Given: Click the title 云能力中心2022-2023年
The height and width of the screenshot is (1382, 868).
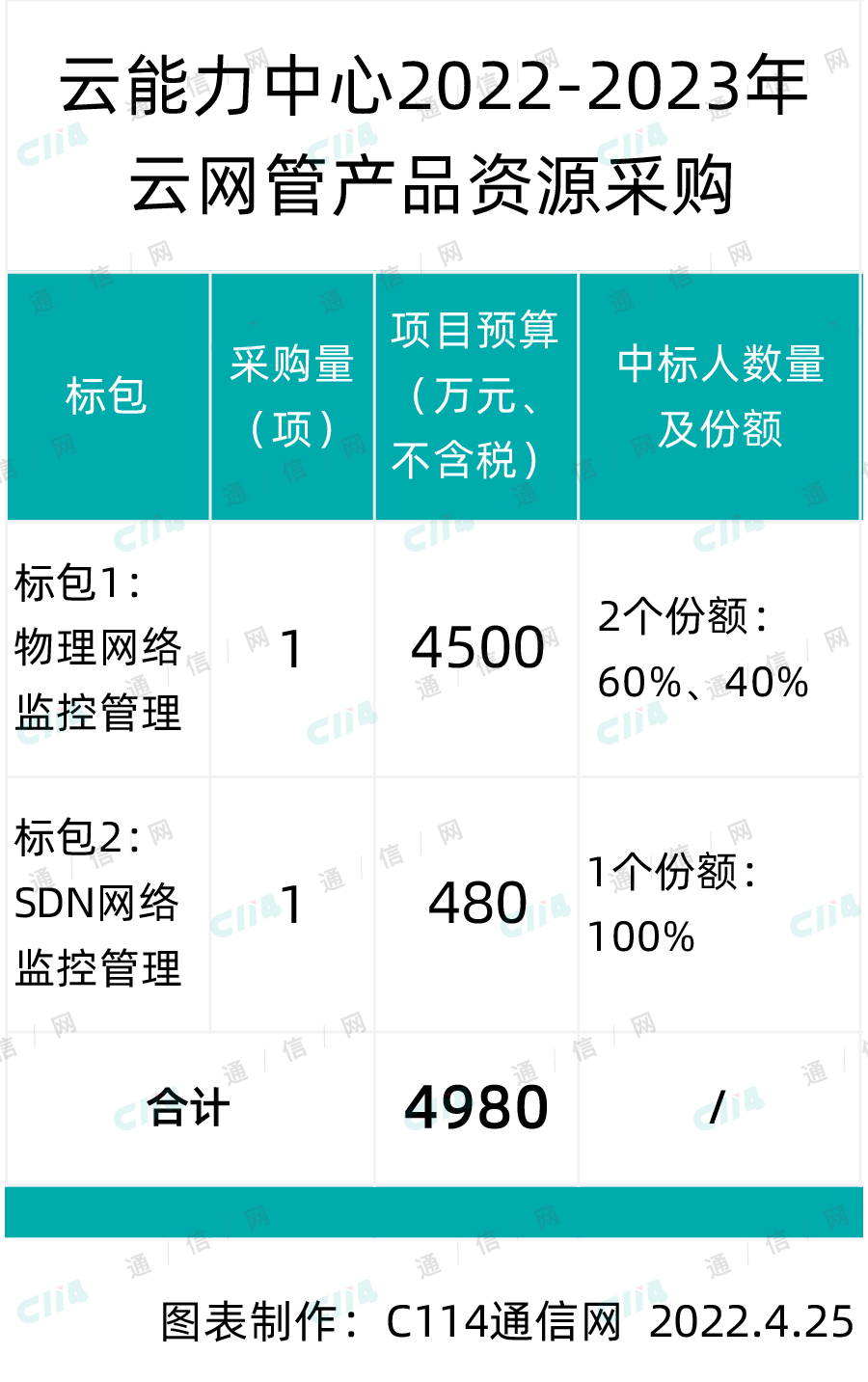Looking at the screenshot, I should pos(434,87).
